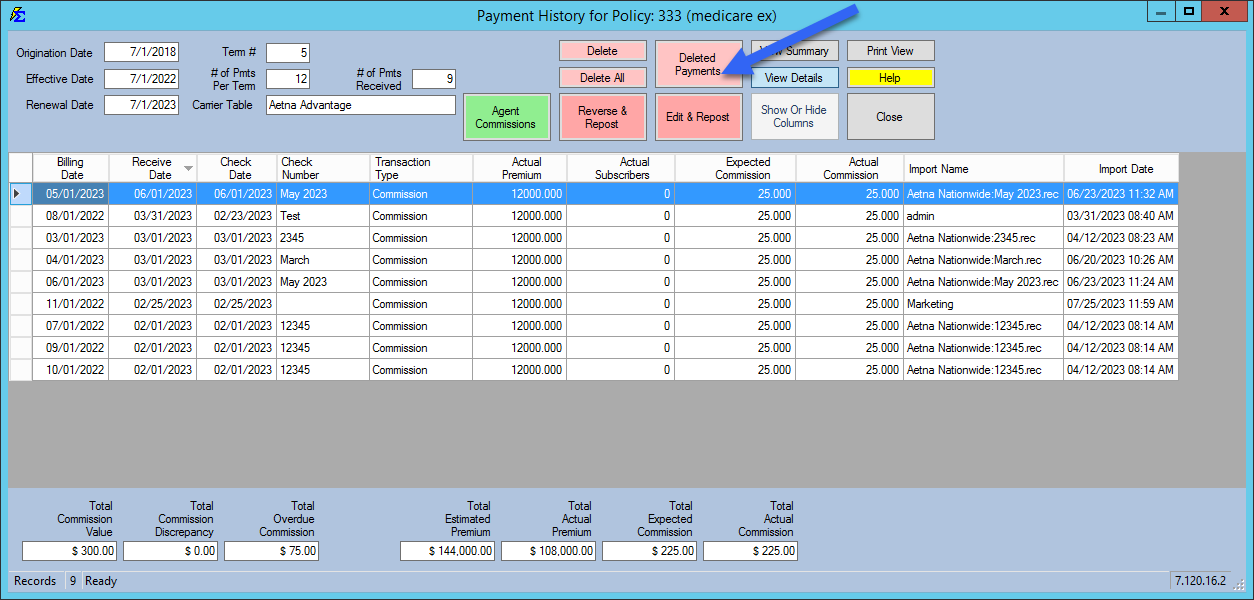Click Delete All to remove all payments
This screenshot has height=600, width=1254.
click(x=602, y=78)
